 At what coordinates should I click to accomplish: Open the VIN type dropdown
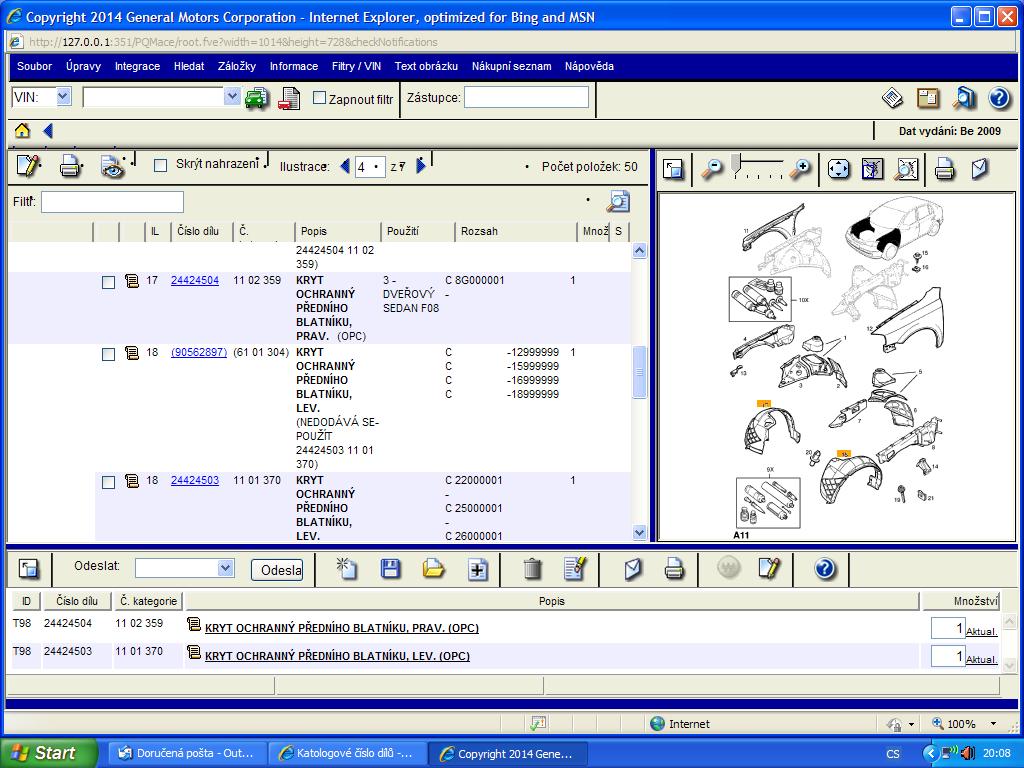pos(63,97)
